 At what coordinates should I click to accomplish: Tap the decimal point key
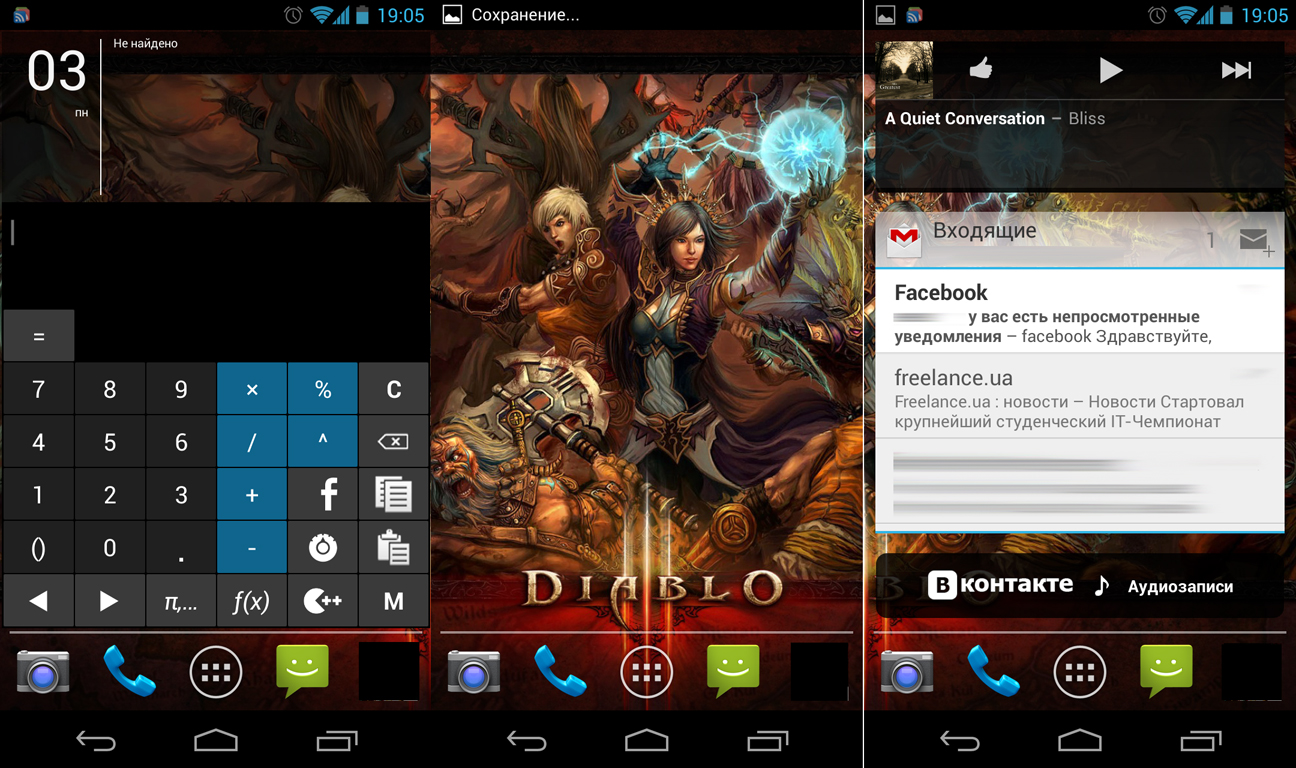pyautogui.click(x=181, y=547)
